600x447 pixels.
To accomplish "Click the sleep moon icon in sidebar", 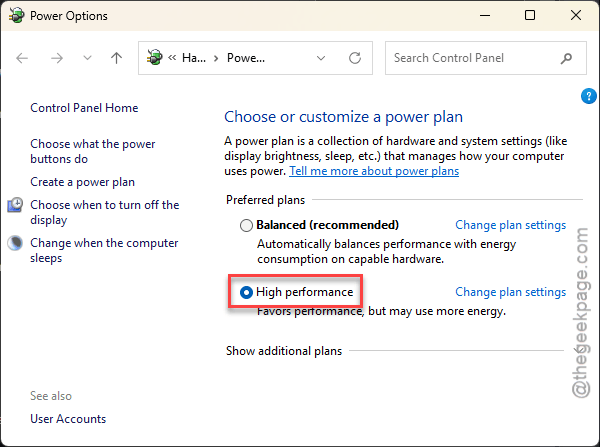I will pos(15,243).
